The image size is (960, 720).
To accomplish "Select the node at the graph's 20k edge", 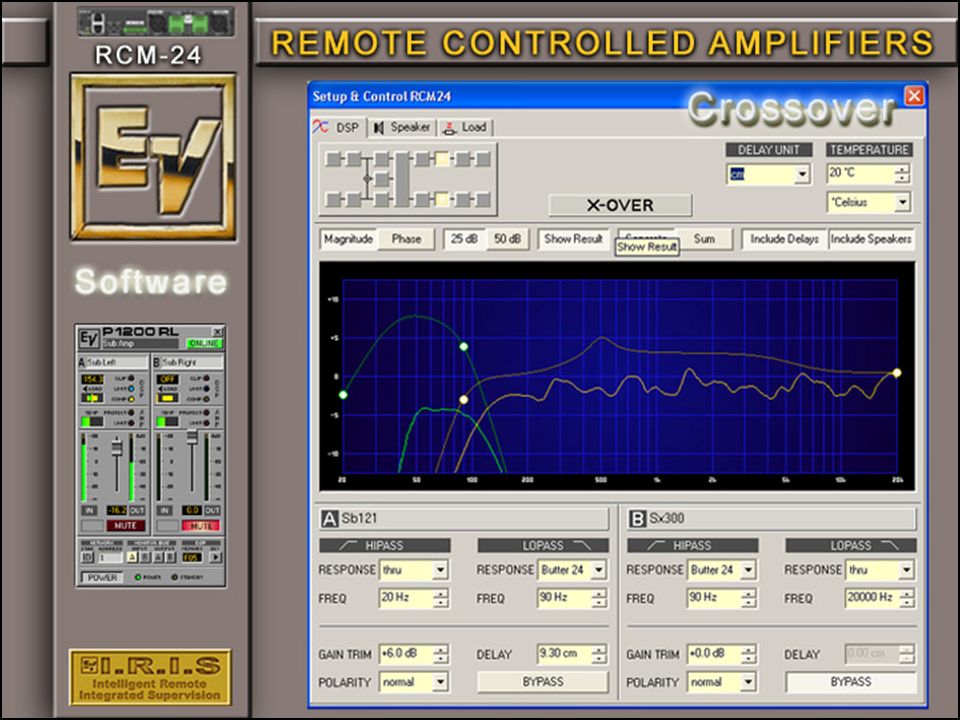I will (x=897, y=372).
